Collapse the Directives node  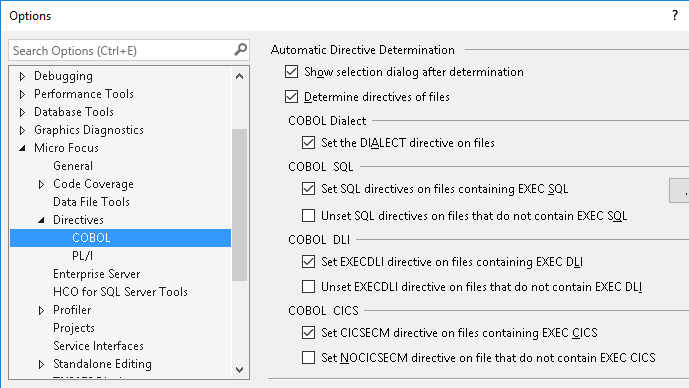click(x=41, y=220)
